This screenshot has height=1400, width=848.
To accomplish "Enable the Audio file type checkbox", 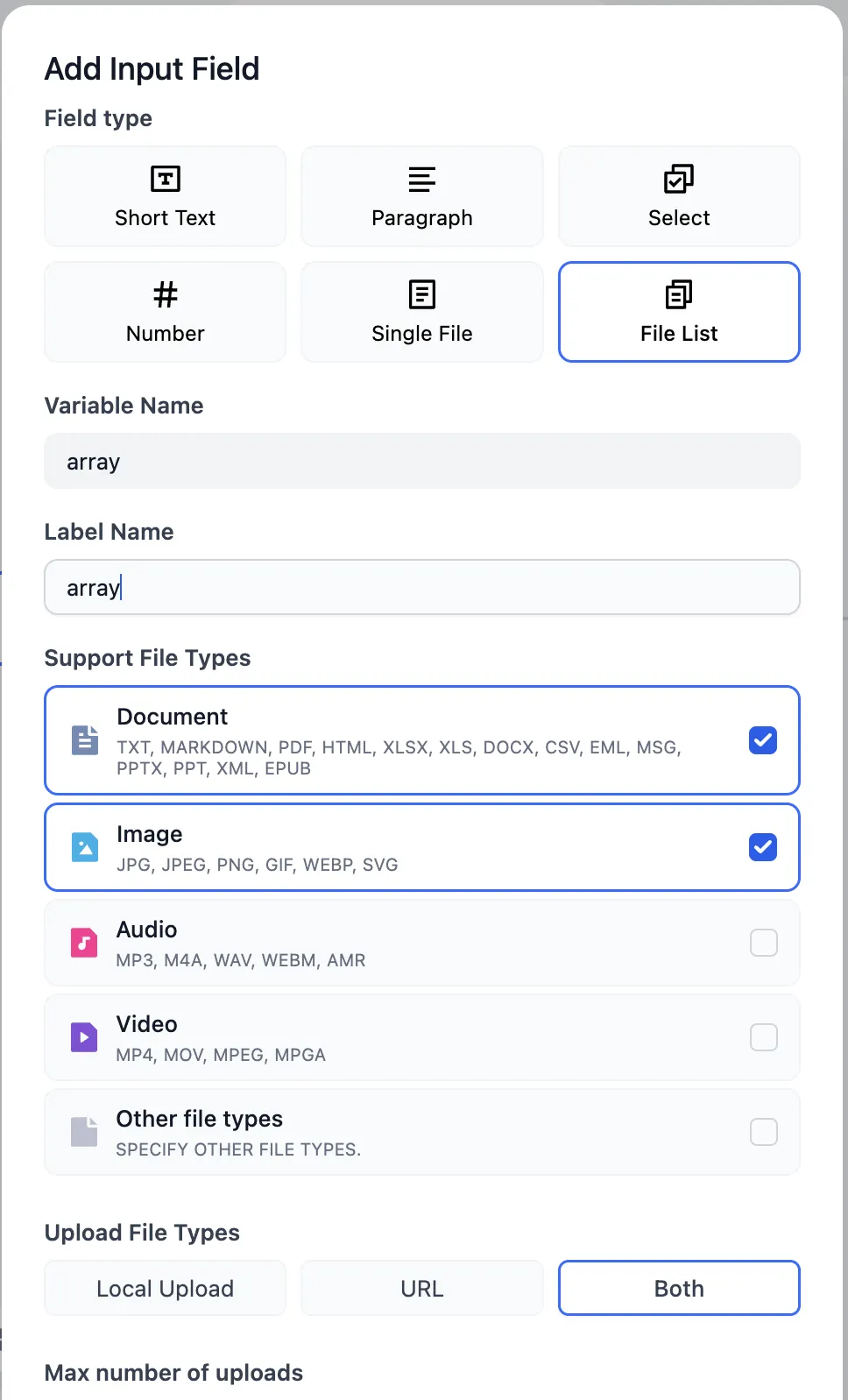I will pyautogui.click(x=763, y=943).
